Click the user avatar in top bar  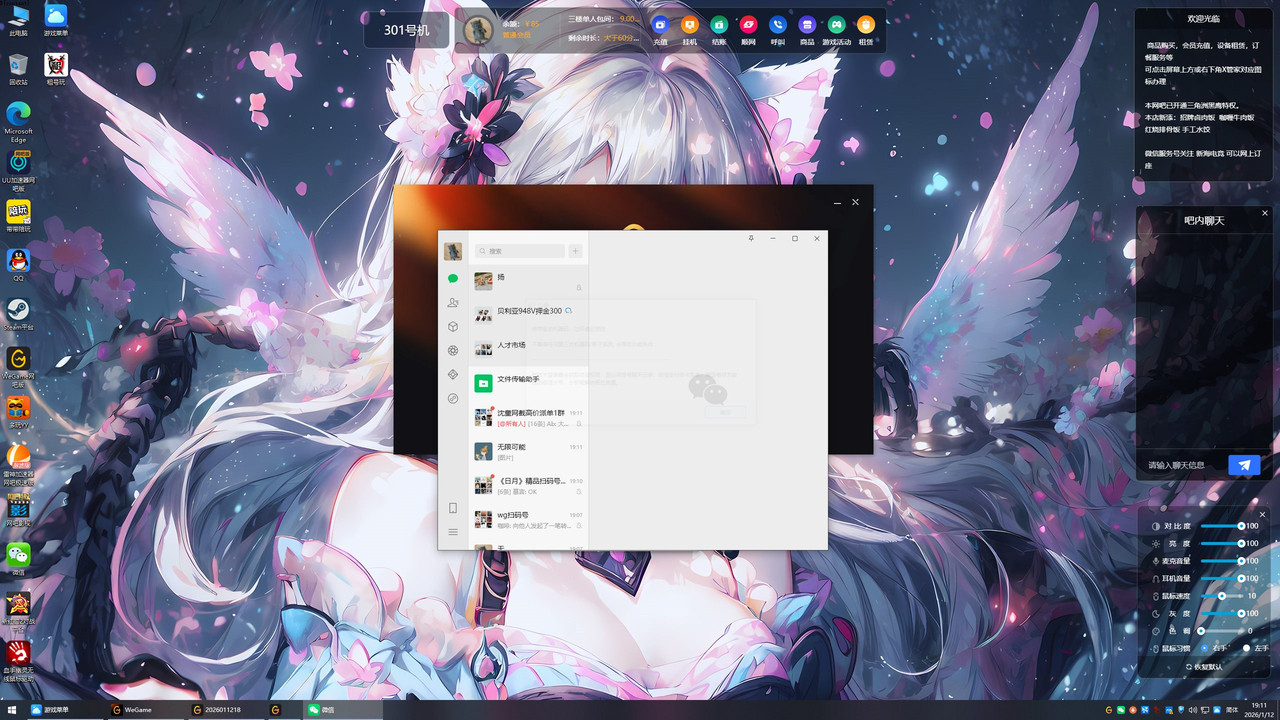[478, 30]
